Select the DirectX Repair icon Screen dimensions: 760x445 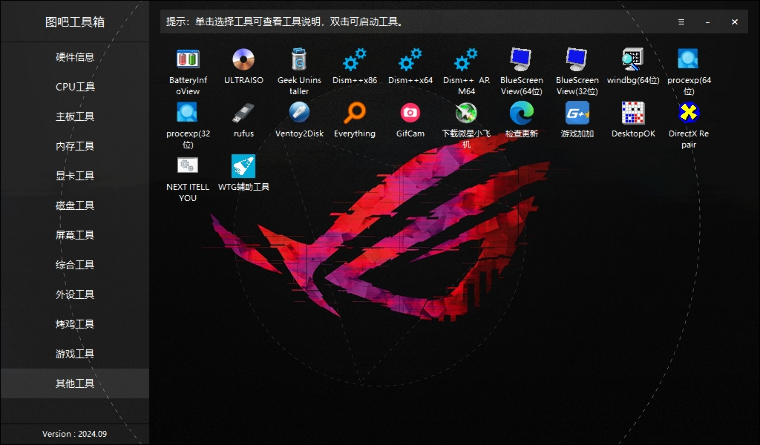688,112
